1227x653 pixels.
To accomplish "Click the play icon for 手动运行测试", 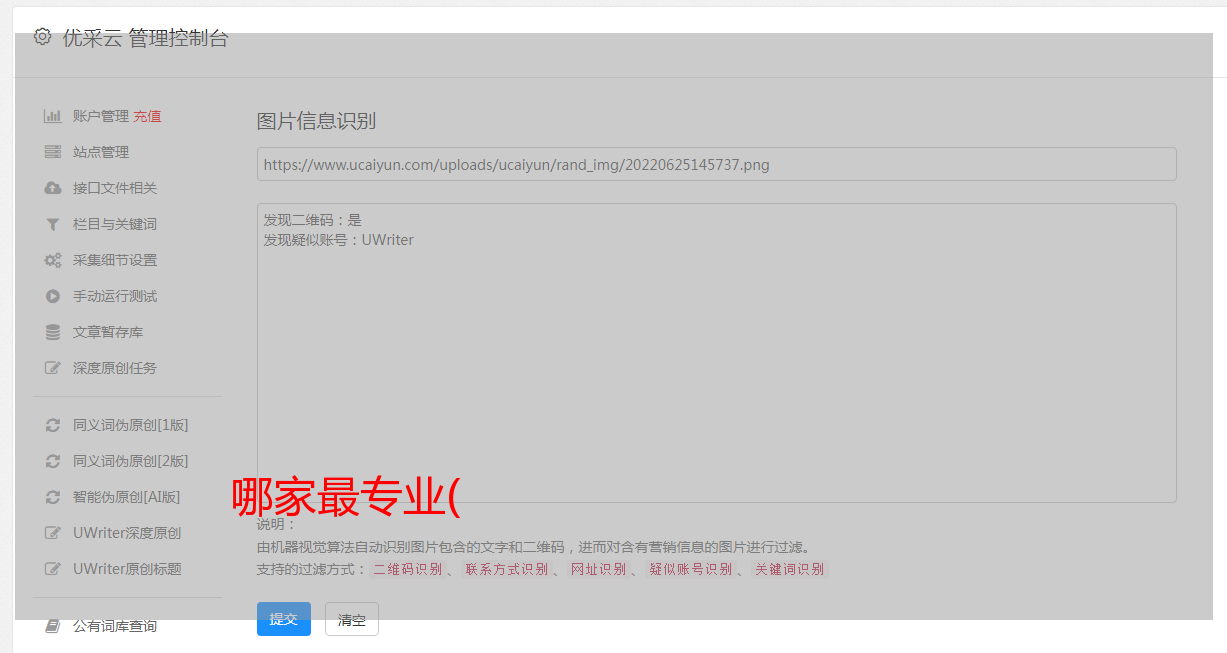I will 53,296.
